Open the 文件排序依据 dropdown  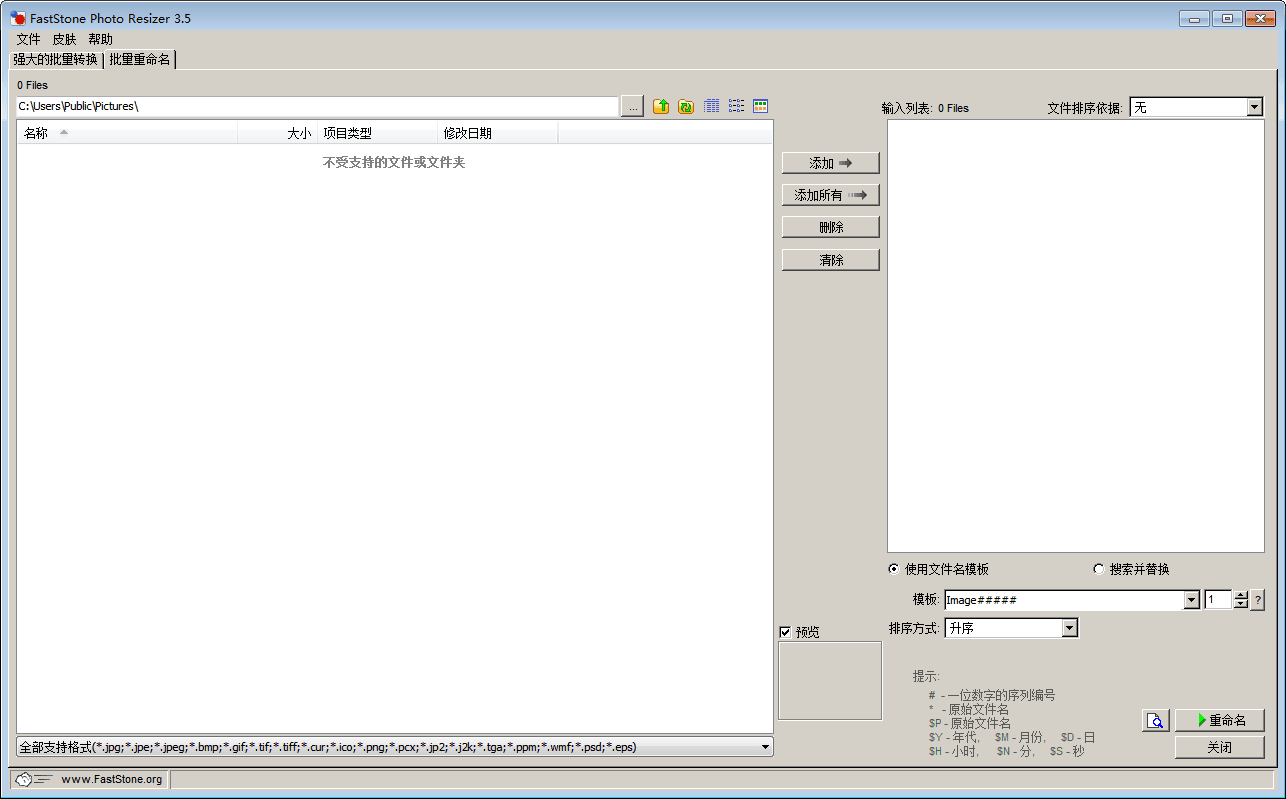[x=1255, y=107]
